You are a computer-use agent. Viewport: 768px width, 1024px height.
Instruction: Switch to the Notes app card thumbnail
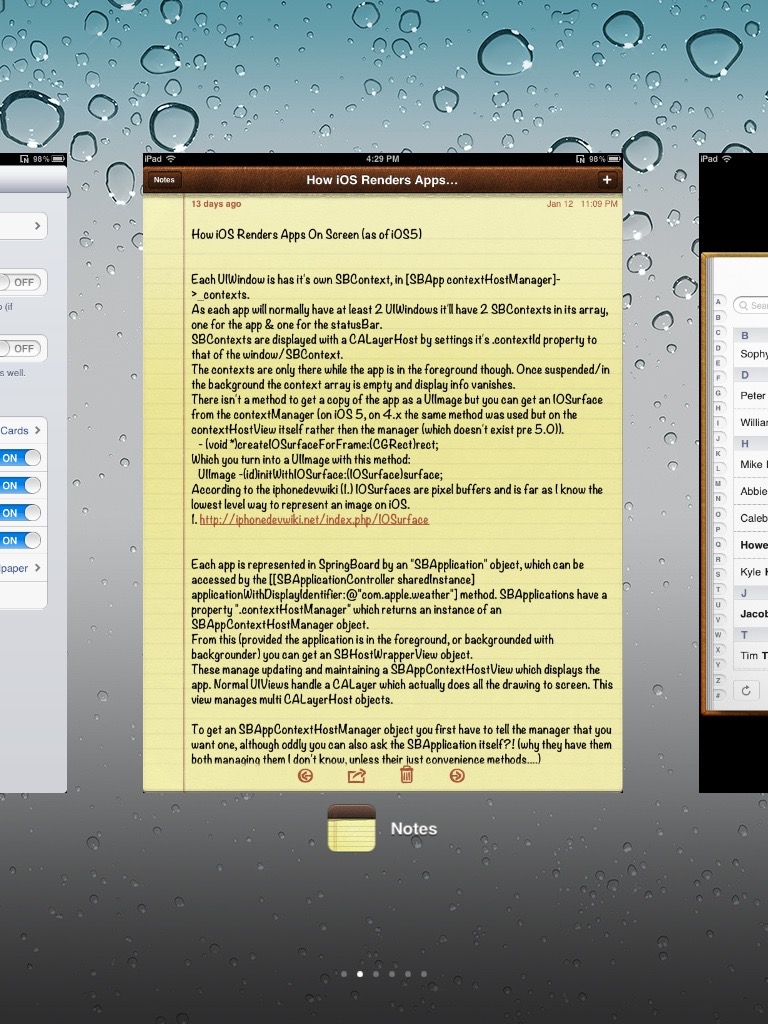point(383,473)
